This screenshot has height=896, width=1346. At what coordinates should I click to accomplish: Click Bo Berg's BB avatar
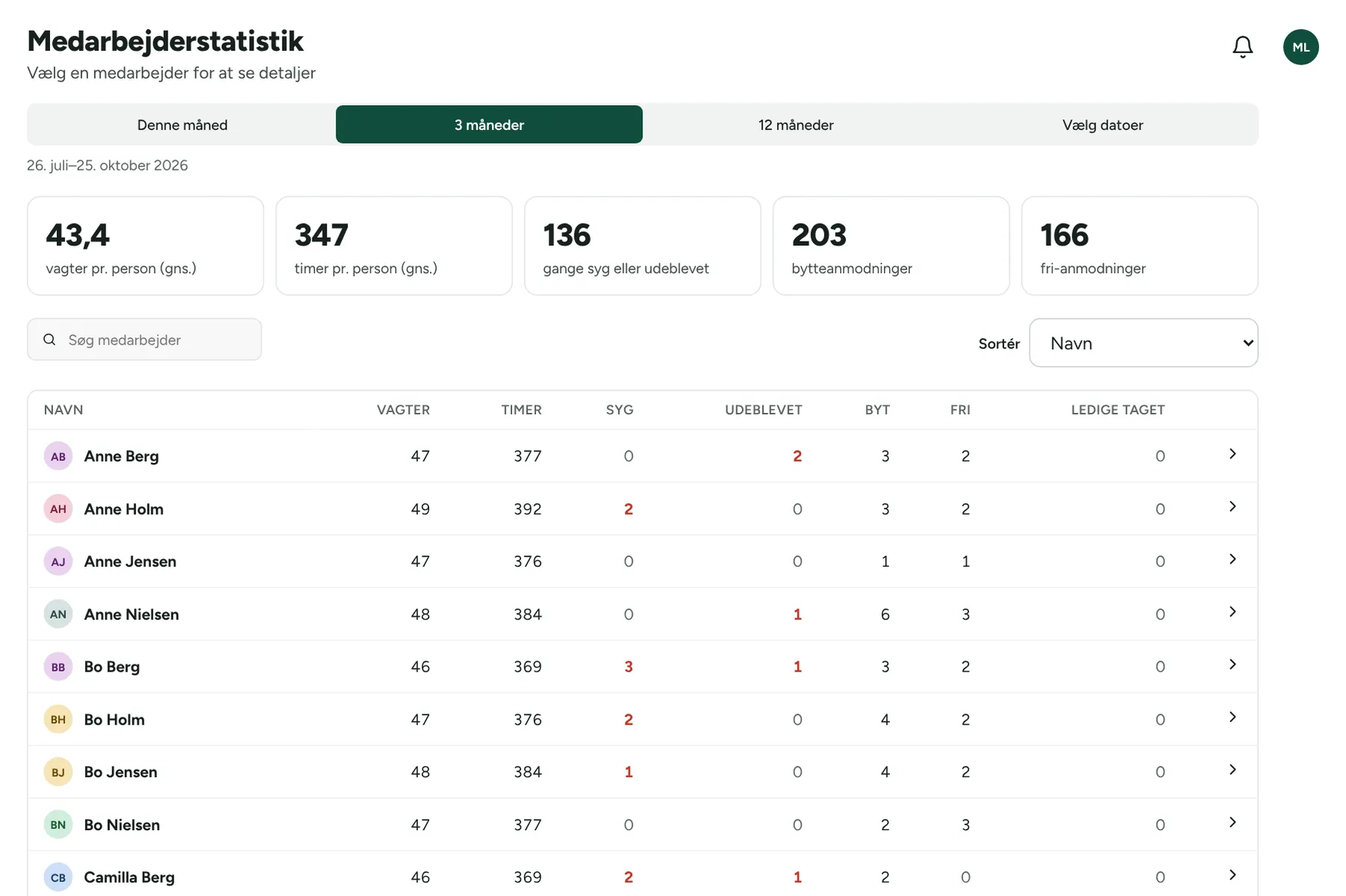[x=58, y=667]
